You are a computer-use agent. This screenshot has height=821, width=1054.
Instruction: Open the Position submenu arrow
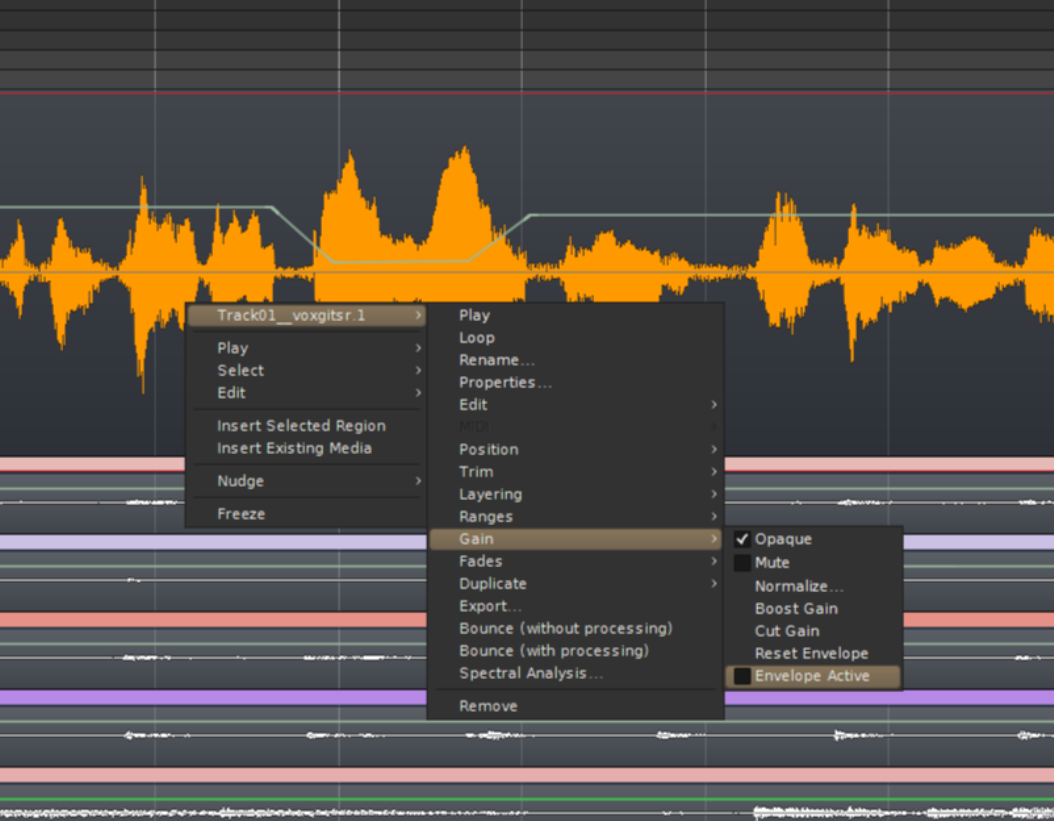click(x=713, y=450)
